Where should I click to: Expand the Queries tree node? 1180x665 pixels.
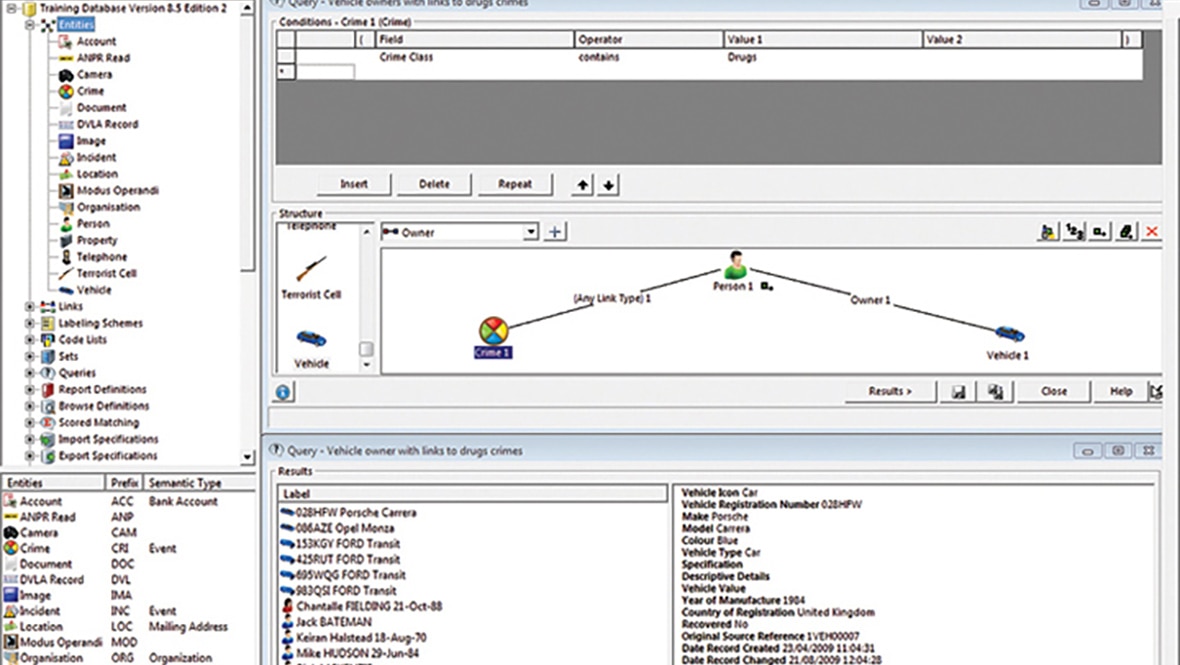click(x=30, y=373)
